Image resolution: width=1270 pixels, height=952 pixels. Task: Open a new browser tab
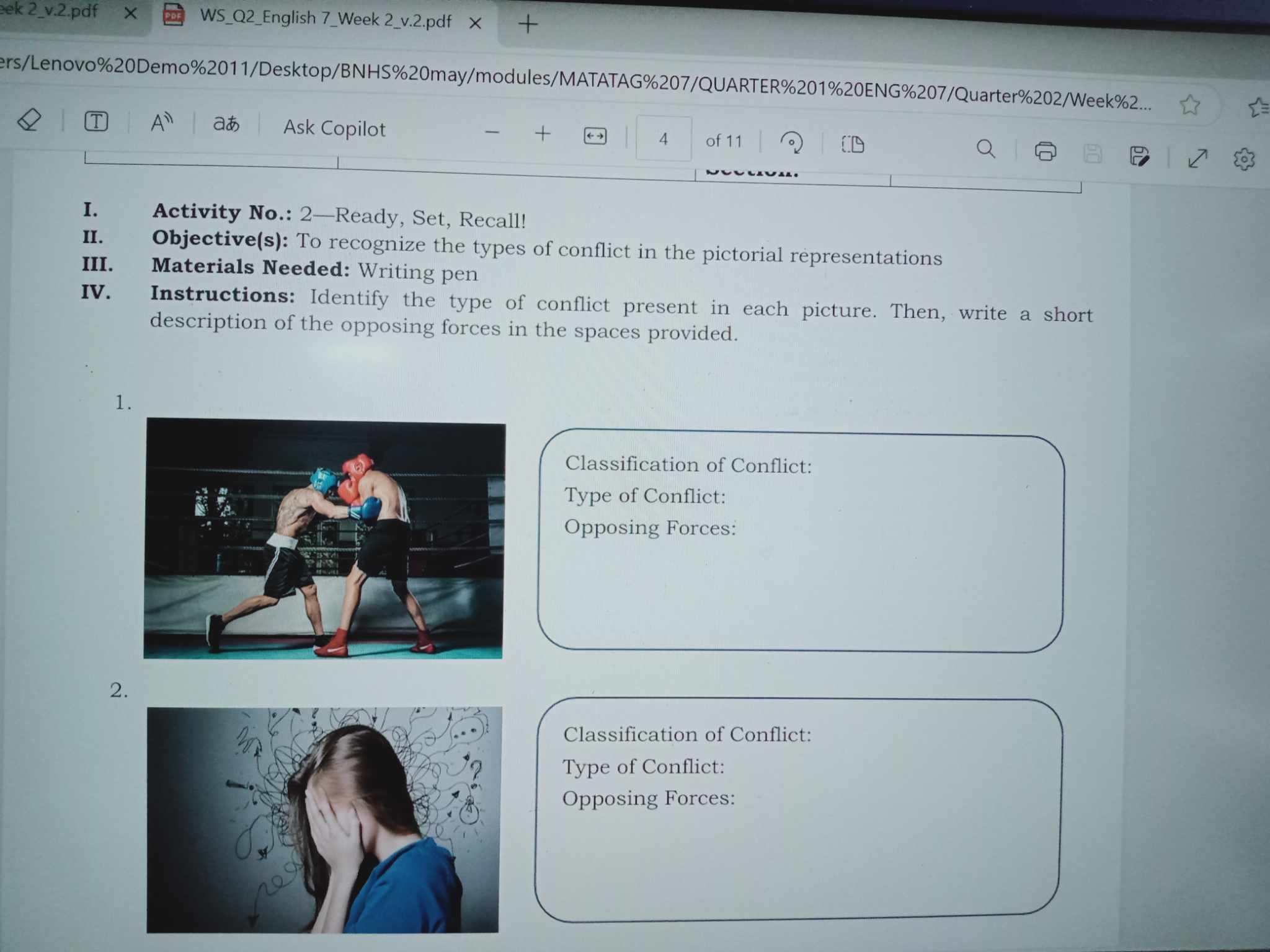coord(528,25)
